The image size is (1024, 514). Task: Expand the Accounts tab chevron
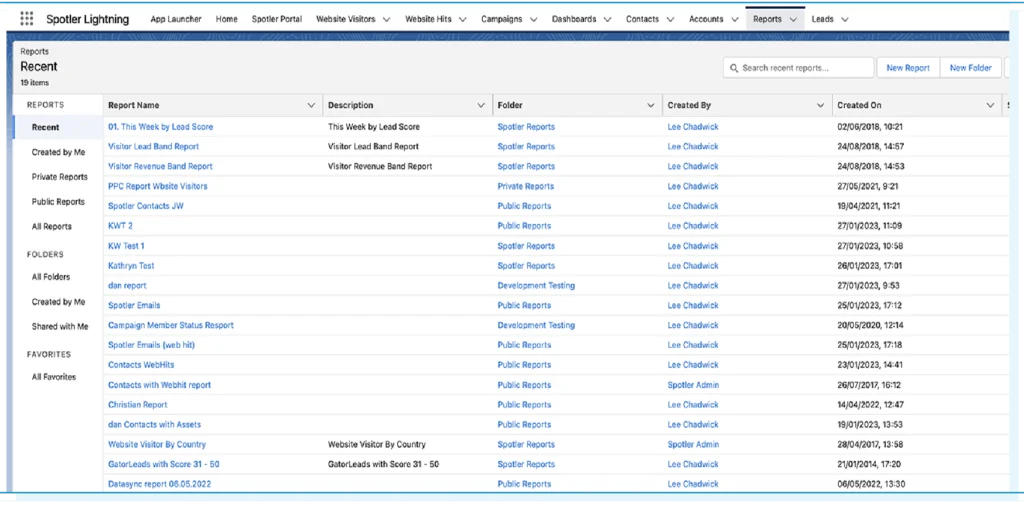pyautogui.click(x=735, y=20)
